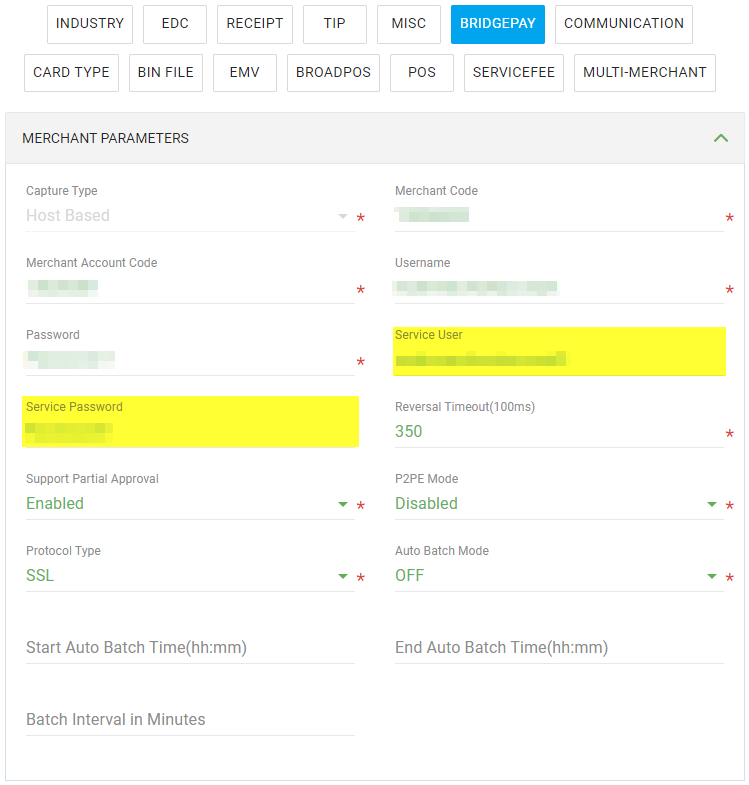The image size is (749, 785).
Task: Collapse the Merchant Parameters panel chevron
Action: click(x=720, y=138)
